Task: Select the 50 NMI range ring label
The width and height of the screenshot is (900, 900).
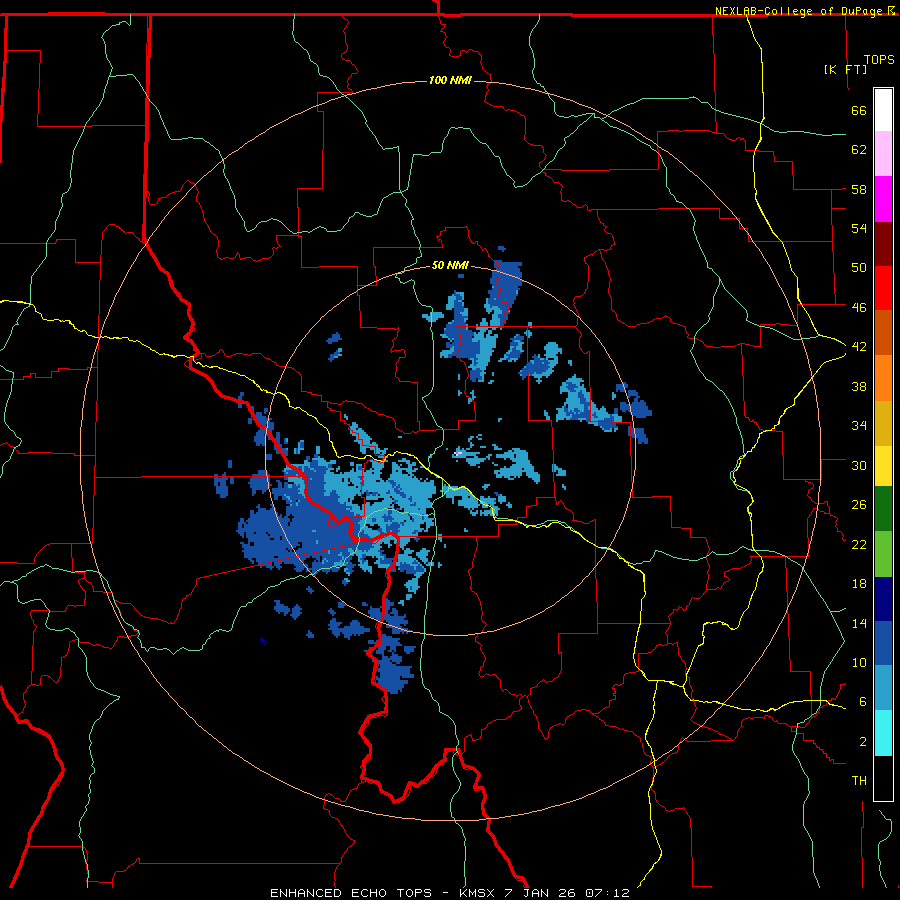Action: (450, 265)
